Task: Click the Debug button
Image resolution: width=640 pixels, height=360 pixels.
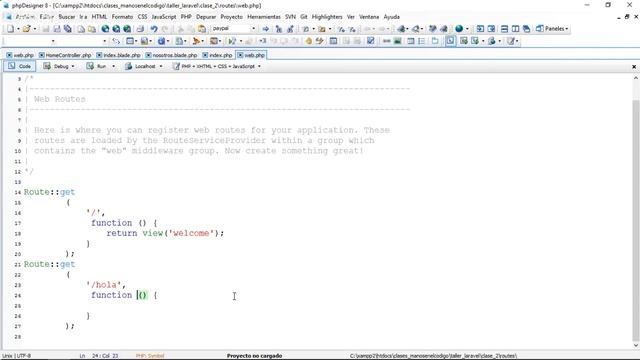Action: click(57, 66)
